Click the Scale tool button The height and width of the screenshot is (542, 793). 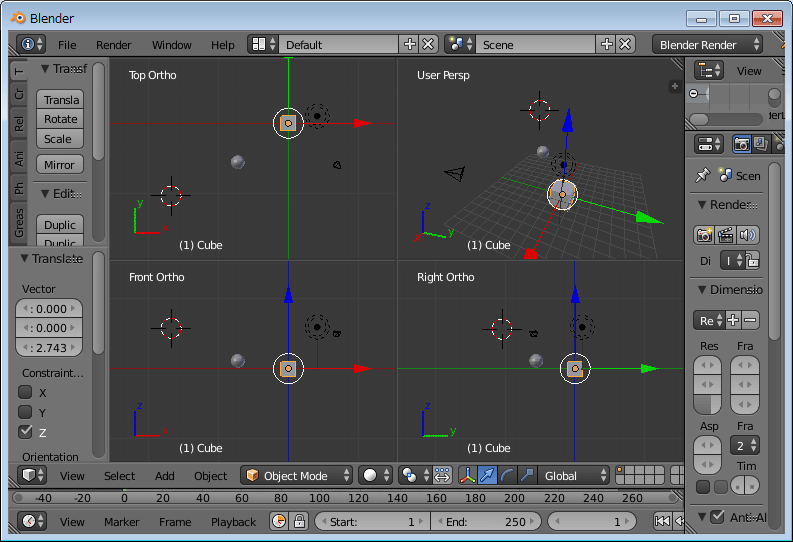click(60, 139)
